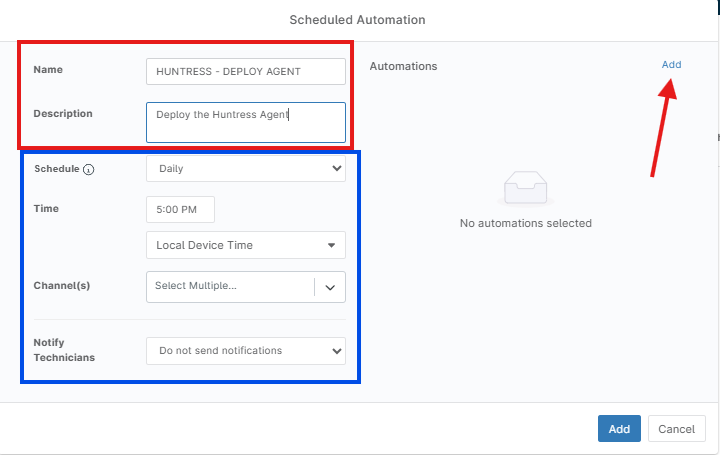Expand the Channel(s) chevron arrow
The width and height of the screenshot is (720, 455).
point(332,287)
